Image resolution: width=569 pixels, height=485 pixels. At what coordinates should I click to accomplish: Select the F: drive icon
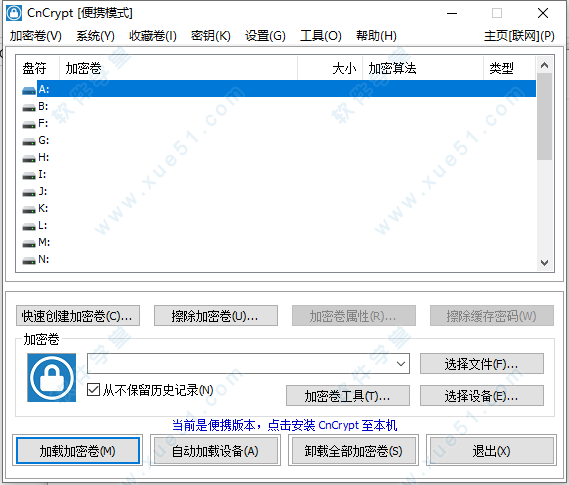click(x=29, y=124)
